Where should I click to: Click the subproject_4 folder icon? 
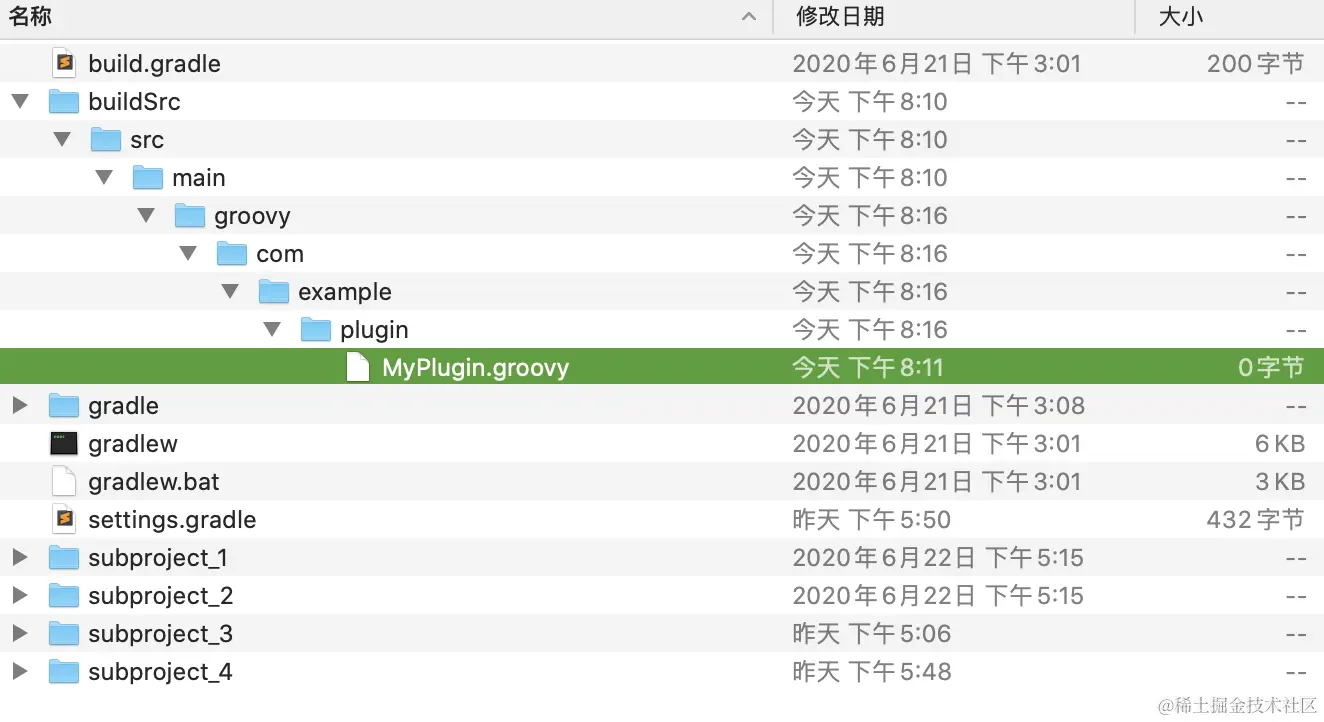63,671
